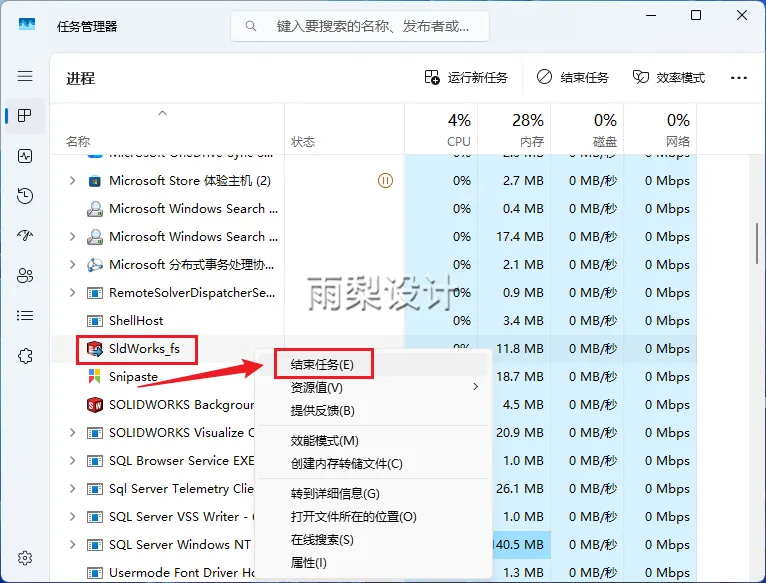Choose 打开文件所在的位置(O) in context menu
766x583 pixels.
click(x=372, y=517)
